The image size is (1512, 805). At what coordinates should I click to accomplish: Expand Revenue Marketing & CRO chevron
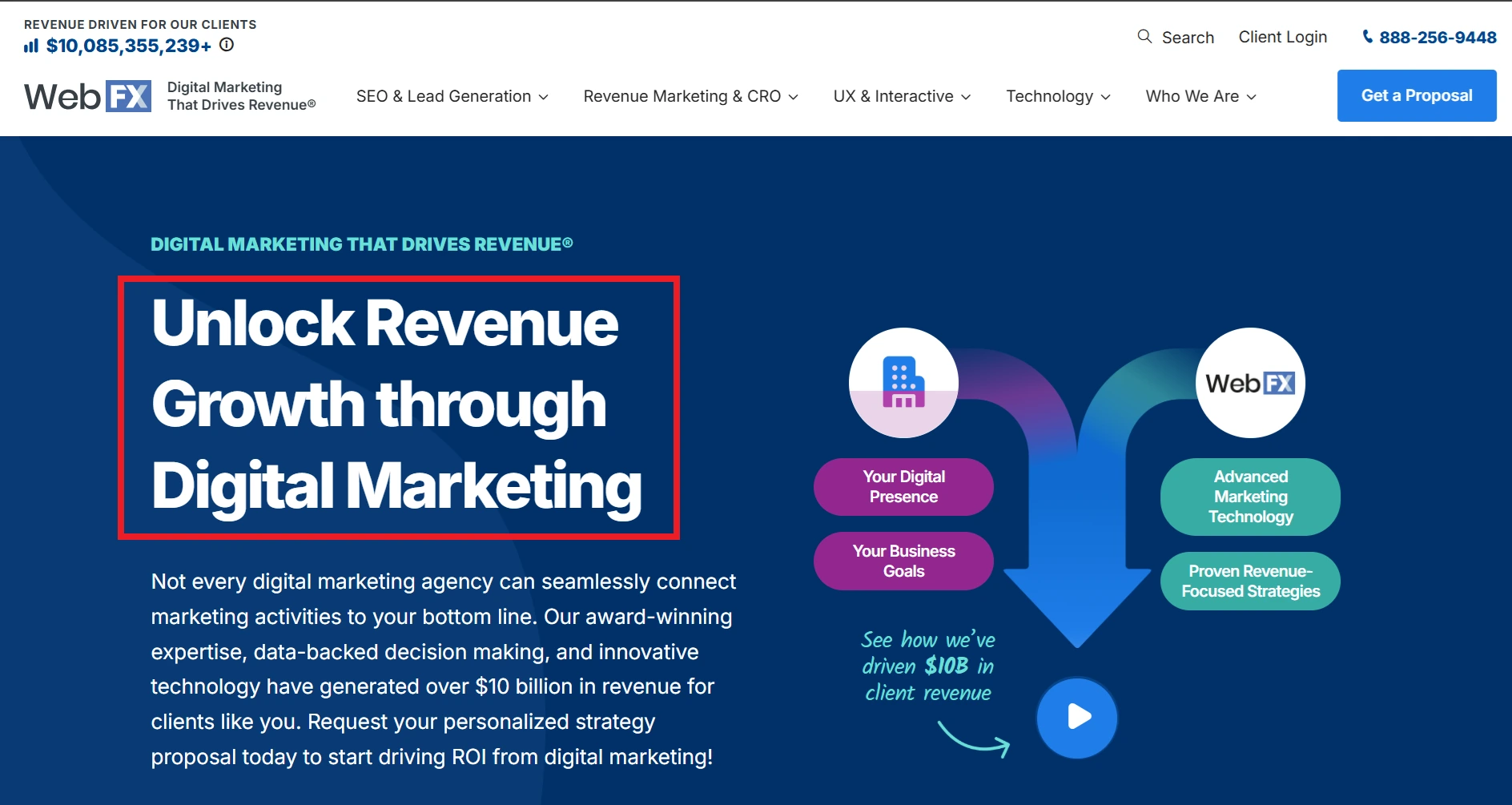pos(793,97)
